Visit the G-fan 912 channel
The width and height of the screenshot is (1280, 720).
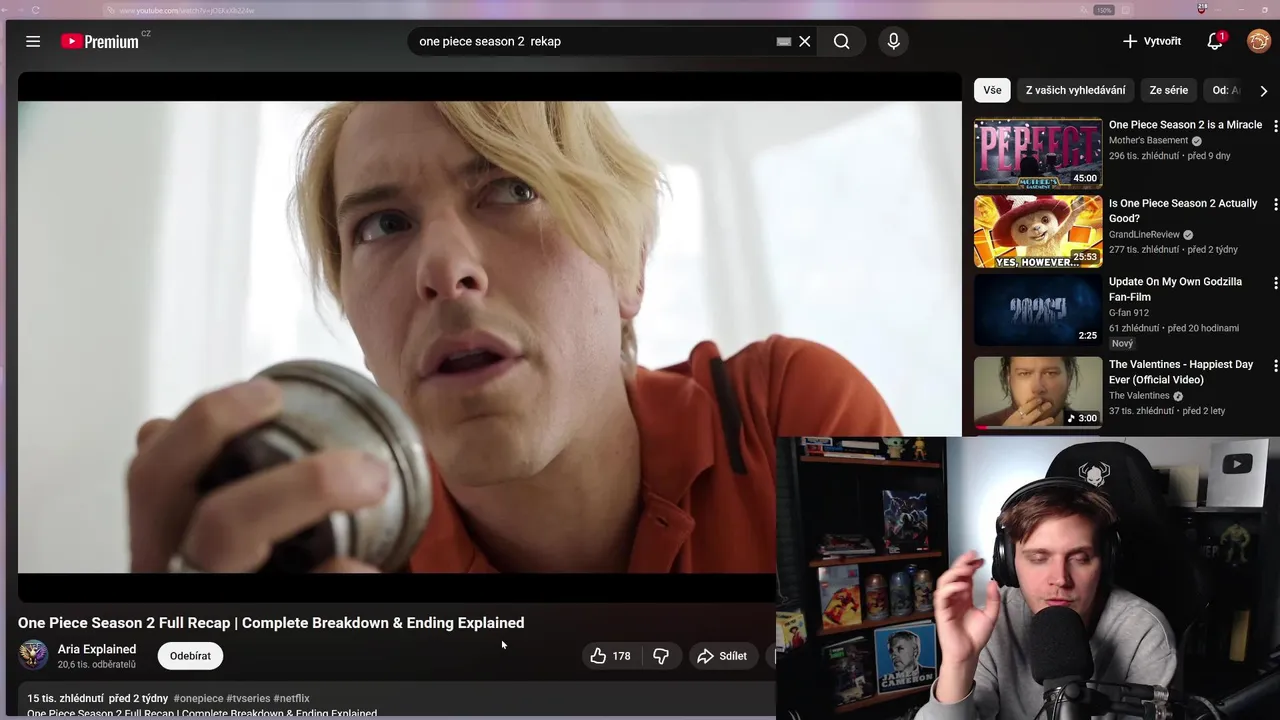(x=1129, y=313)
